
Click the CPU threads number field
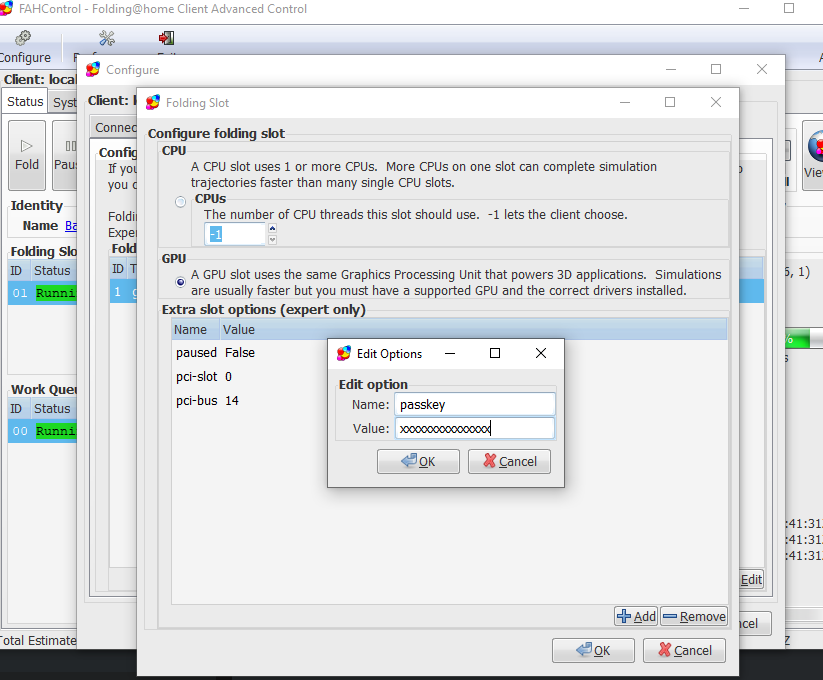(235, 234)
